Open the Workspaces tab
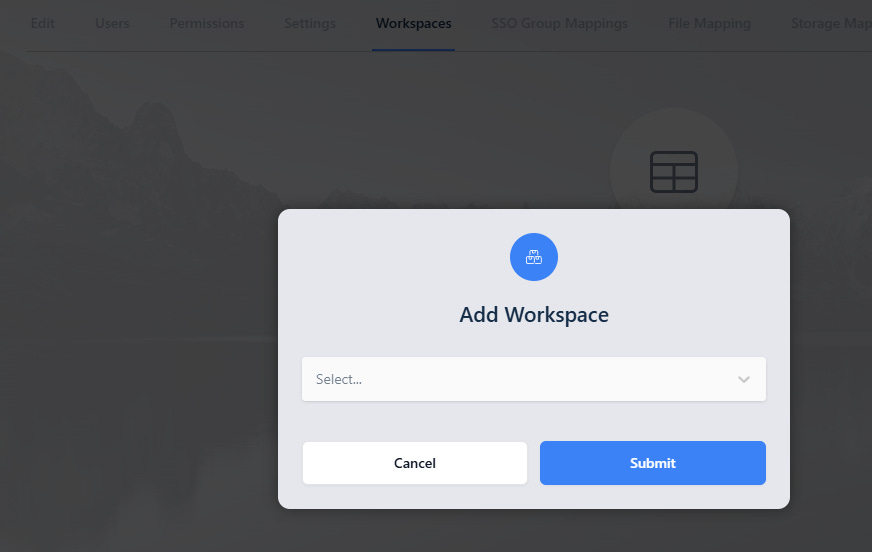 click(413, 23)
